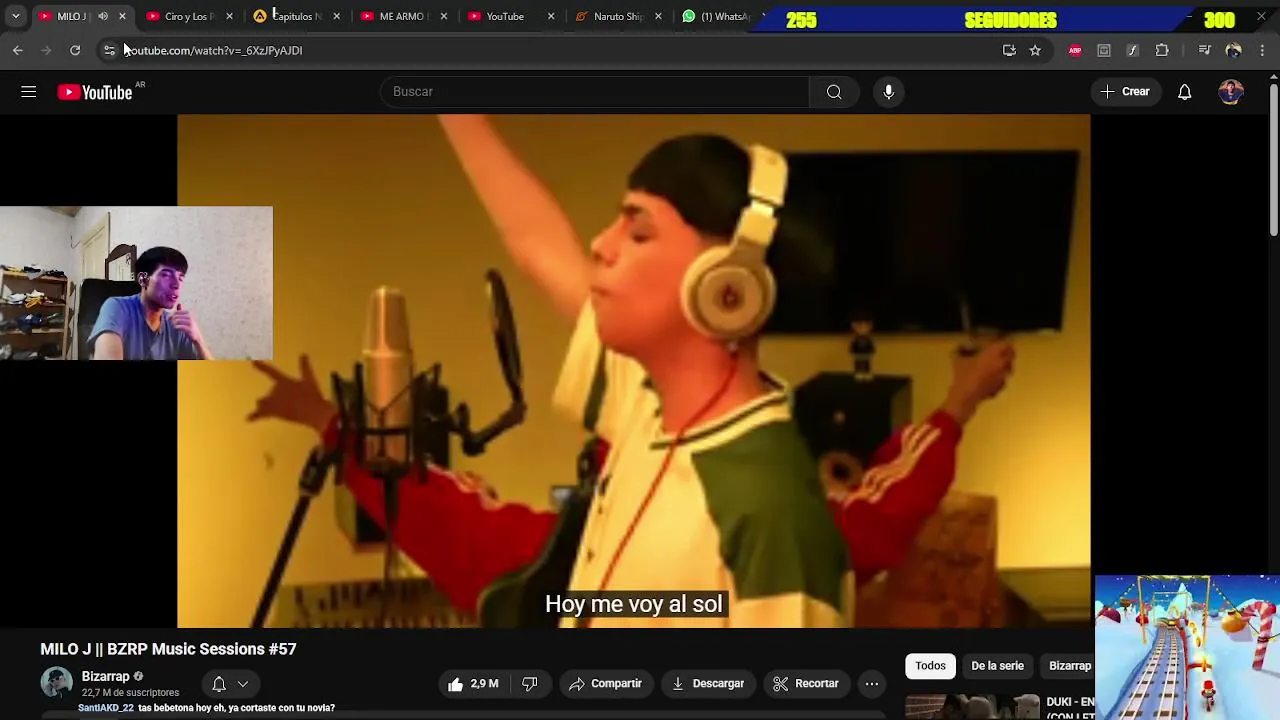Bookmark this page with the star
This screenshot has height=720, width=1280.
point(1035,50)
